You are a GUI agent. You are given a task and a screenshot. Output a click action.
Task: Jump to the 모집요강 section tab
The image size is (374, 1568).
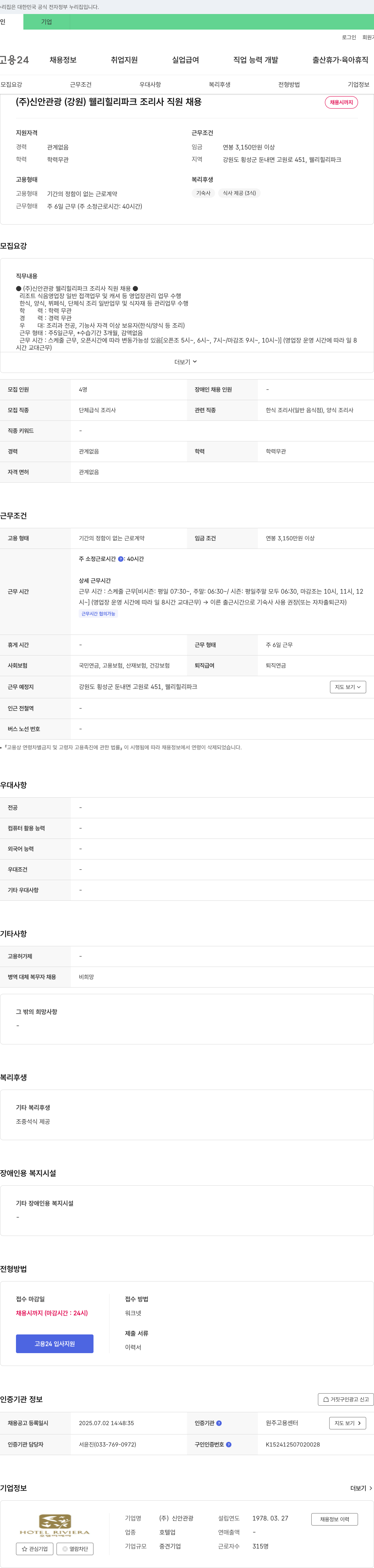pos(11,84)
